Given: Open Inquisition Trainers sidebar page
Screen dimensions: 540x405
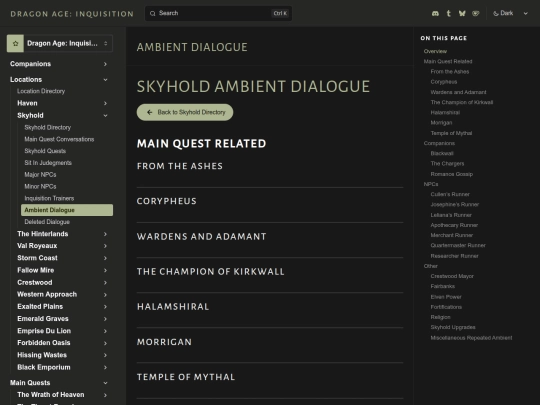Looking at the screenshot, I should coord(49,198).
